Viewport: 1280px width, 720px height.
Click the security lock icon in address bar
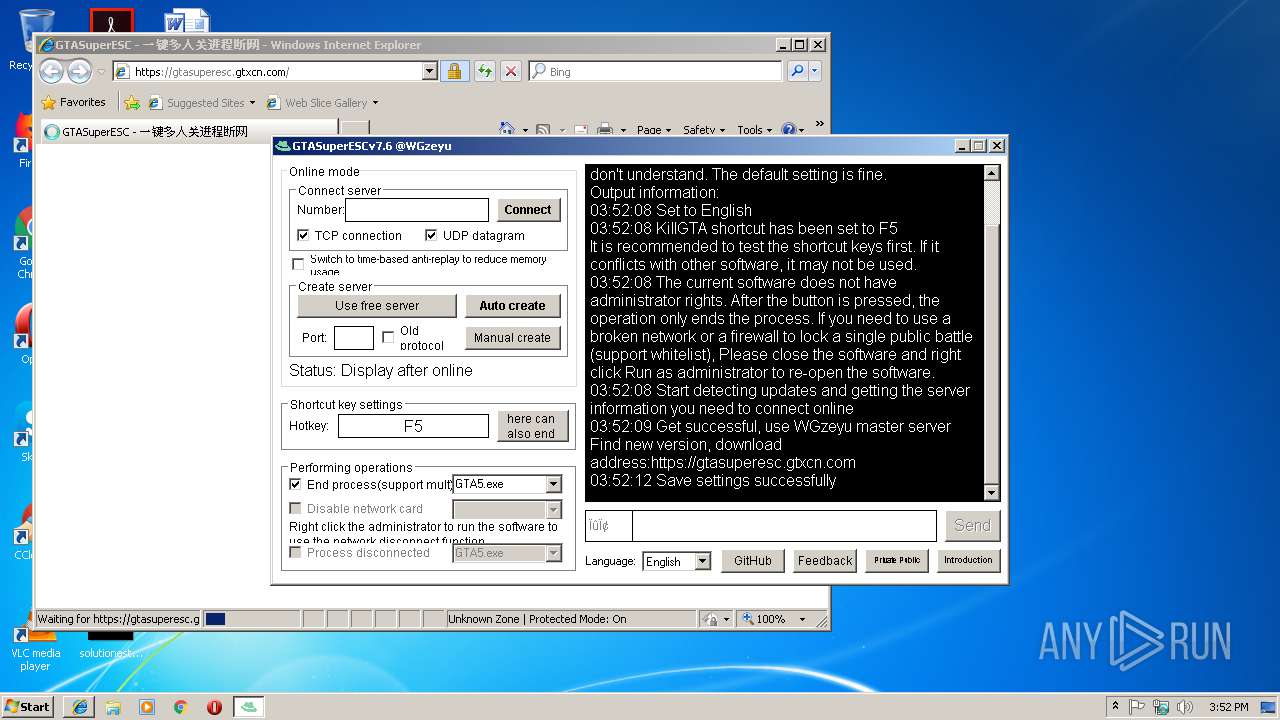coord(454,71)
